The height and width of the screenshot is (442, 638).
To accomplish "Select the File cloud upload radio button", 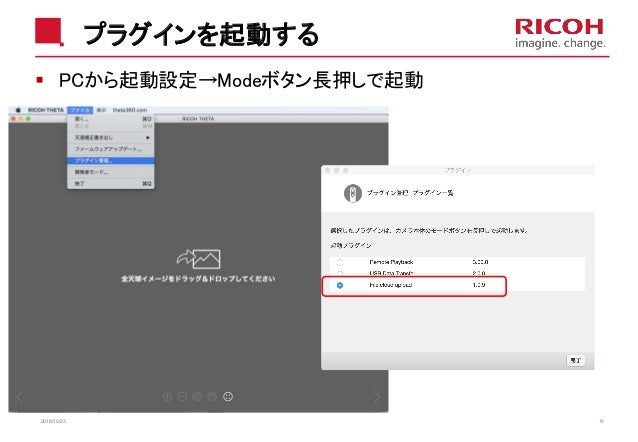I will point(340,285).
